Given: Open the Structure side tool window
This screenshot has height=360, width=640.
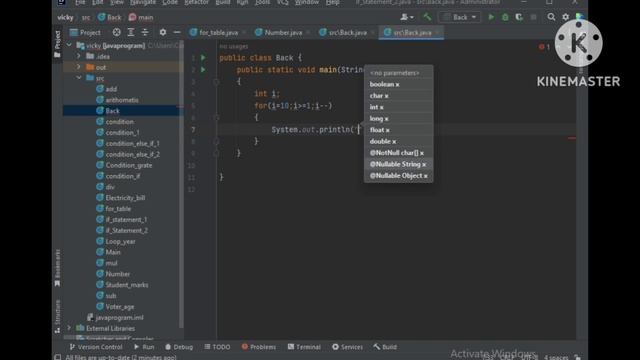Looking at the screenshot, I should [58, 316].
